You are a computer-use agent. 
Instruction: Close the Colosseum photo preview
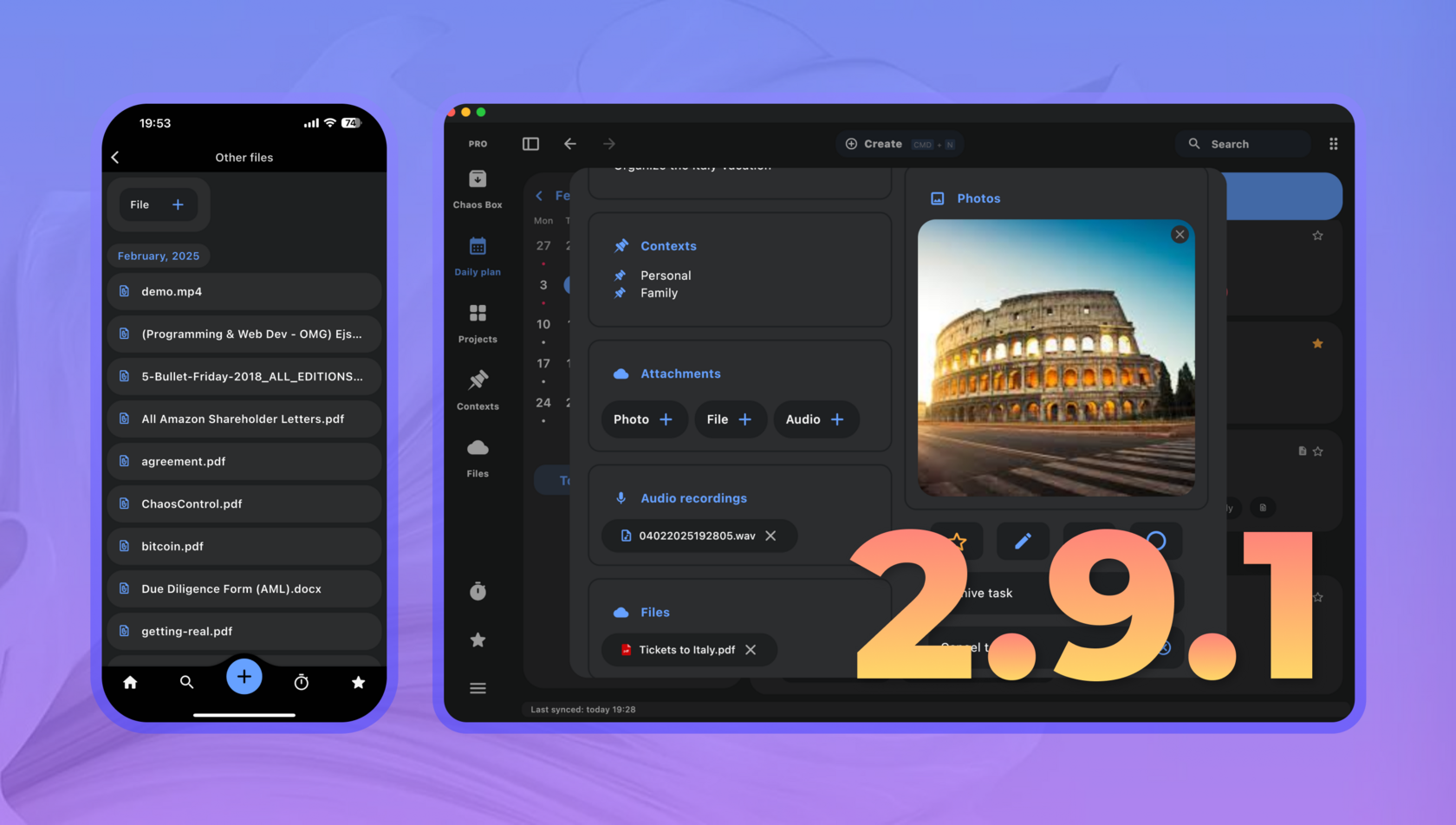click(1180, 235)
